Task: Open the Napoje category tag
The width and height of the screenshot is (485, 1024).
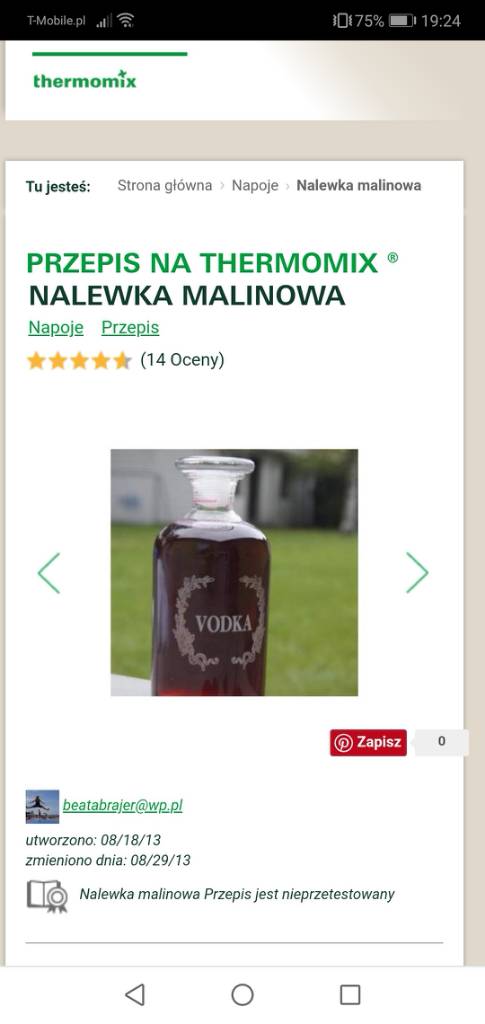Action: click(56, 328)
